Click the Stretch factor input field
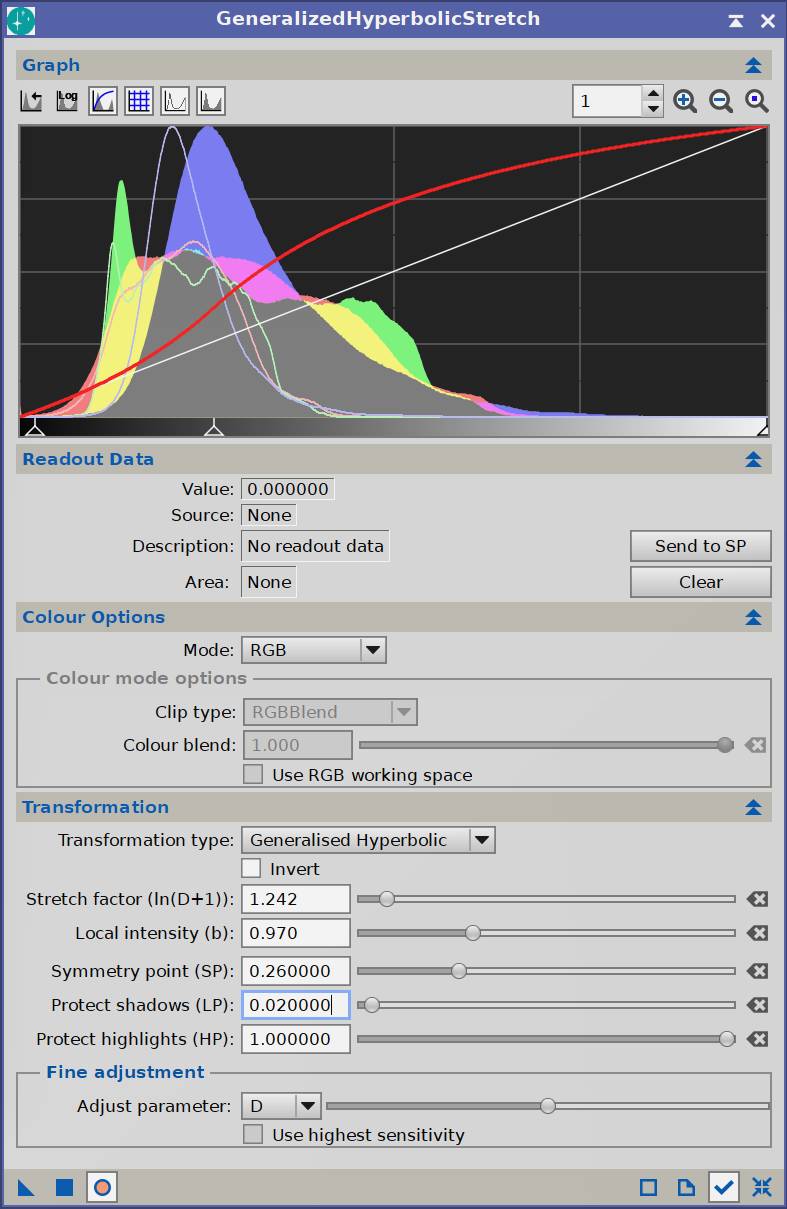The width and height of the screenshot is (787, 1209). click(296, 899)
